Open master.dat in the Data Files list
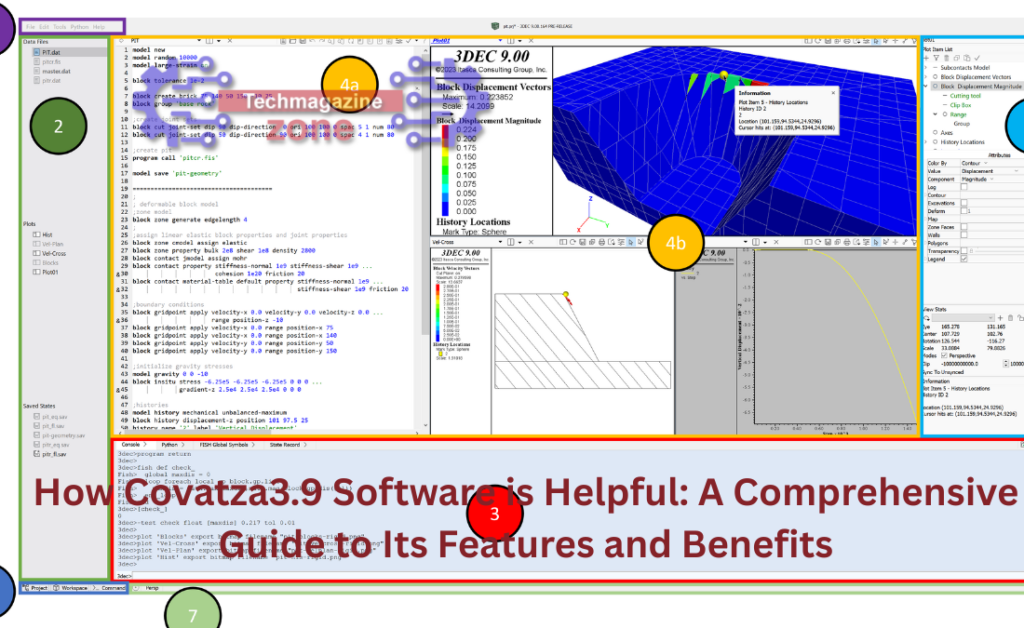This screenshot has height=628, width=1024. pyautogui.click(x=56, y=71)
